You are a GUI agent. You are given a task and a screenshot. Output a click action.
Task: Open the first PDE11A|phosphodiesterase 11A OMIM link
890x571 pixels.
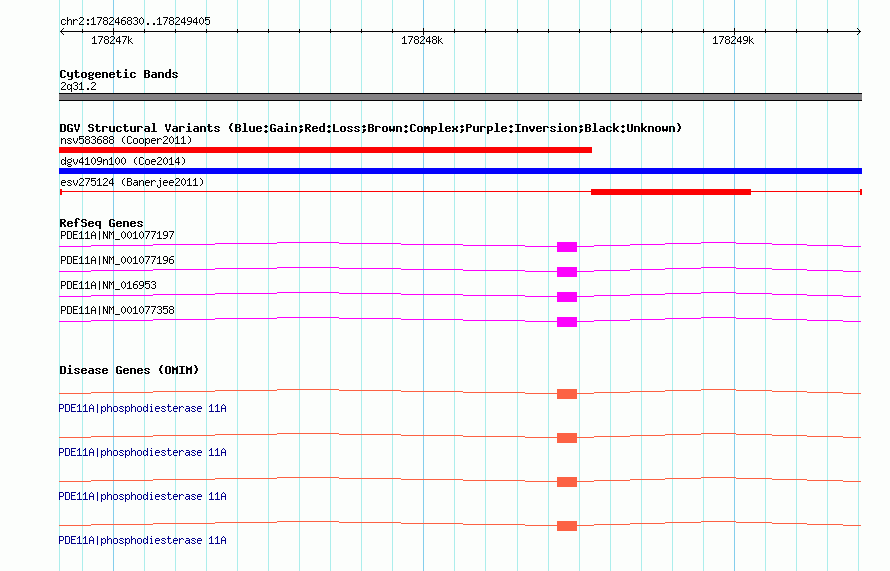(142, 408)
